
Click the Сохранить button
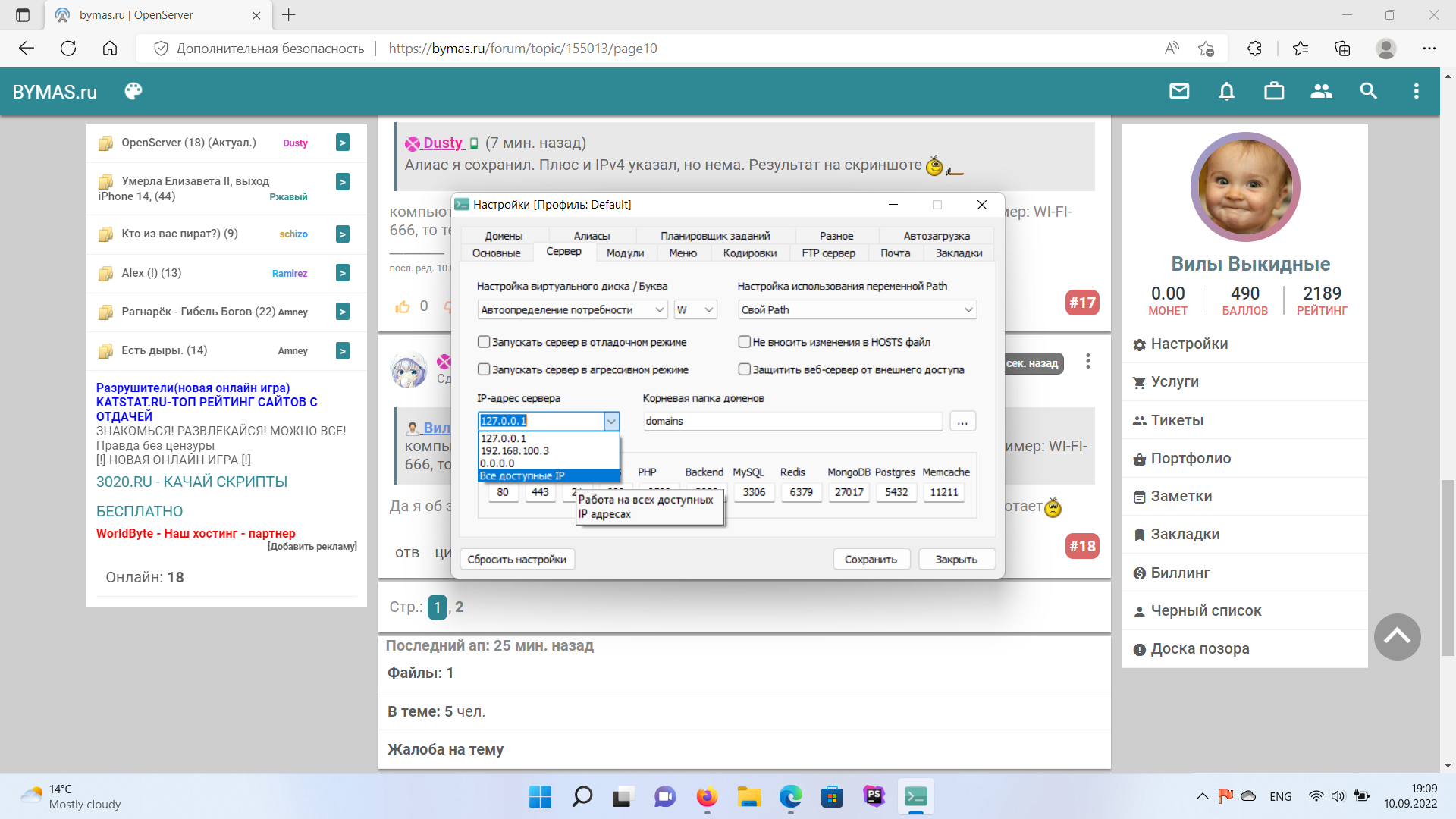(871, 560)
